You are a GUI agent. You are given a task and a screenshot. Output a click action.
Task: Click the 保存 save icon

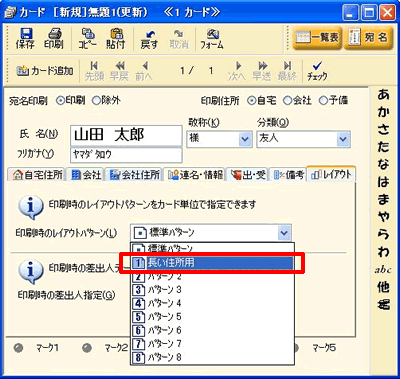pos(25,39)
